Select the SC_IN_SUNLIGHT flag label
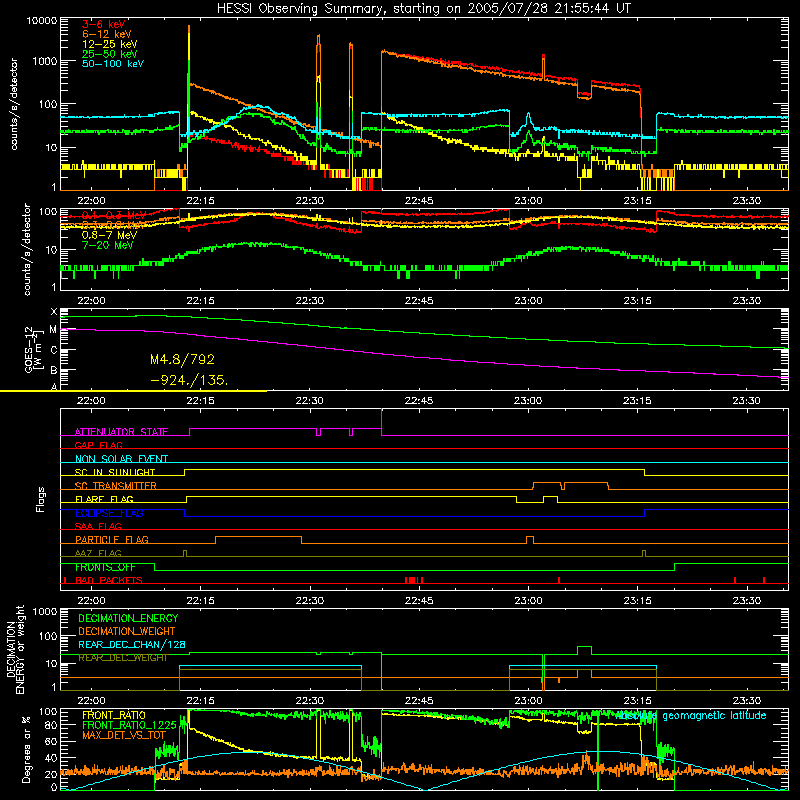The image size is (800, 800). [x=115, y=472]
